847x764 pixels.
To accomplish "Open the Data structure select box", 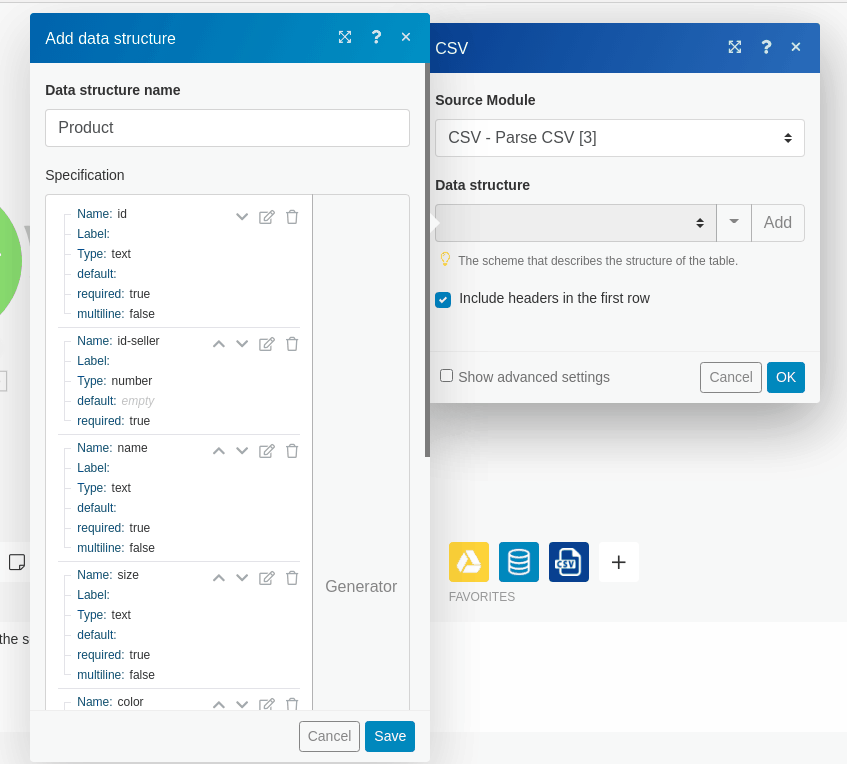I will pos(575,223).
